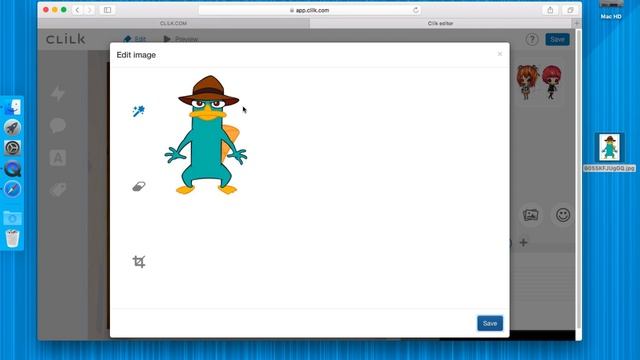Select the magic wand tool

point(139,111)
